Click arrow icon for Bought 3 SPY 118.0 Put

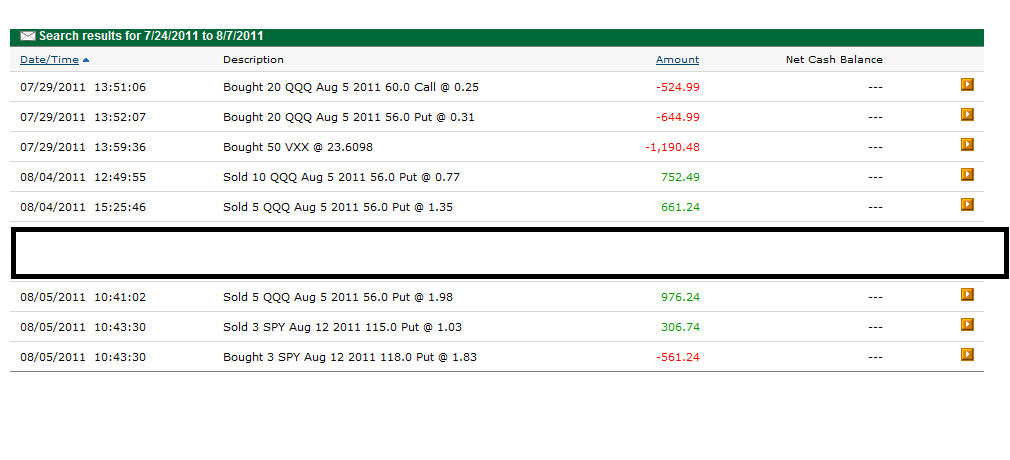967,354
